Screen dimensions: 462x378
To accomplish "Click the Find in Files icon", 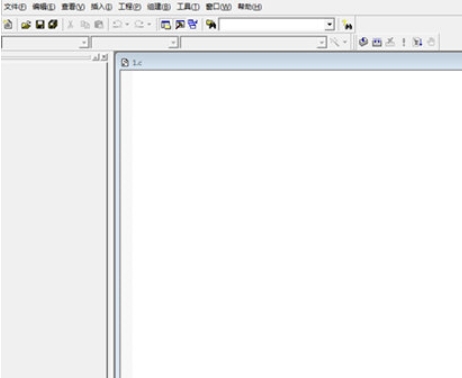I will (211, 24).
